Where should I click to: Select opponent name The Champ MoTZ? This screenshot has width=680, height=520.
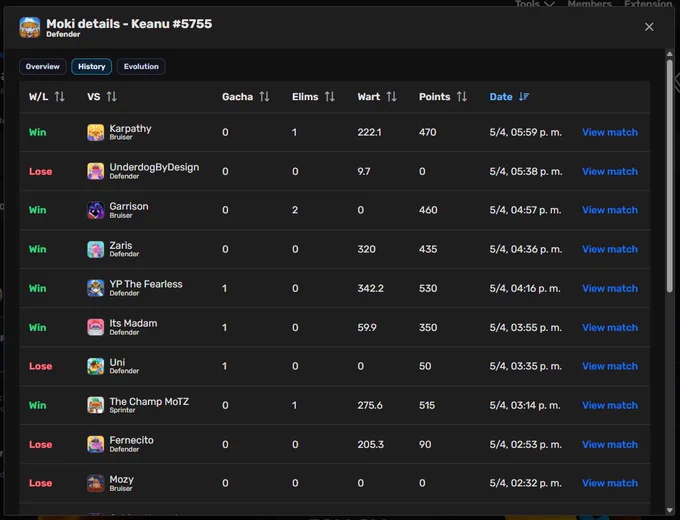pyautogui.click(x=149, y=402)
